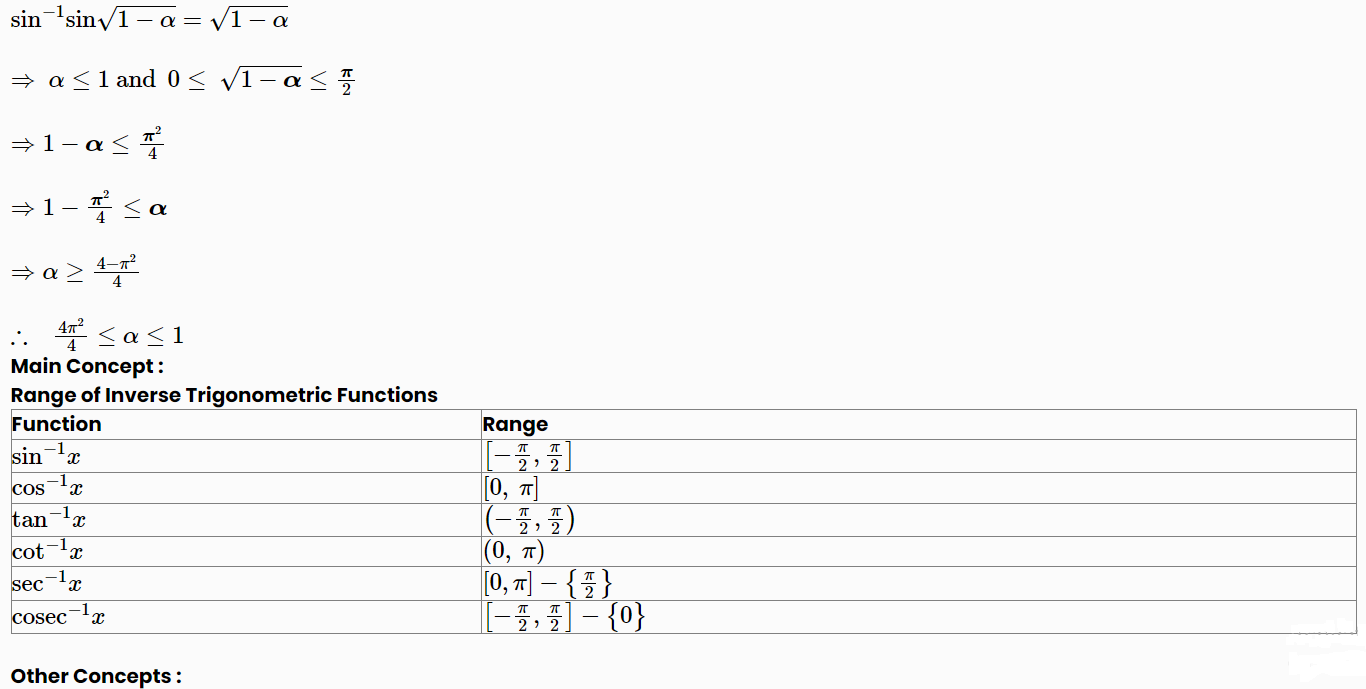Select the sin⁻¹x table cell
Viewport: 1366px width, 689px height.
[246, 456]
